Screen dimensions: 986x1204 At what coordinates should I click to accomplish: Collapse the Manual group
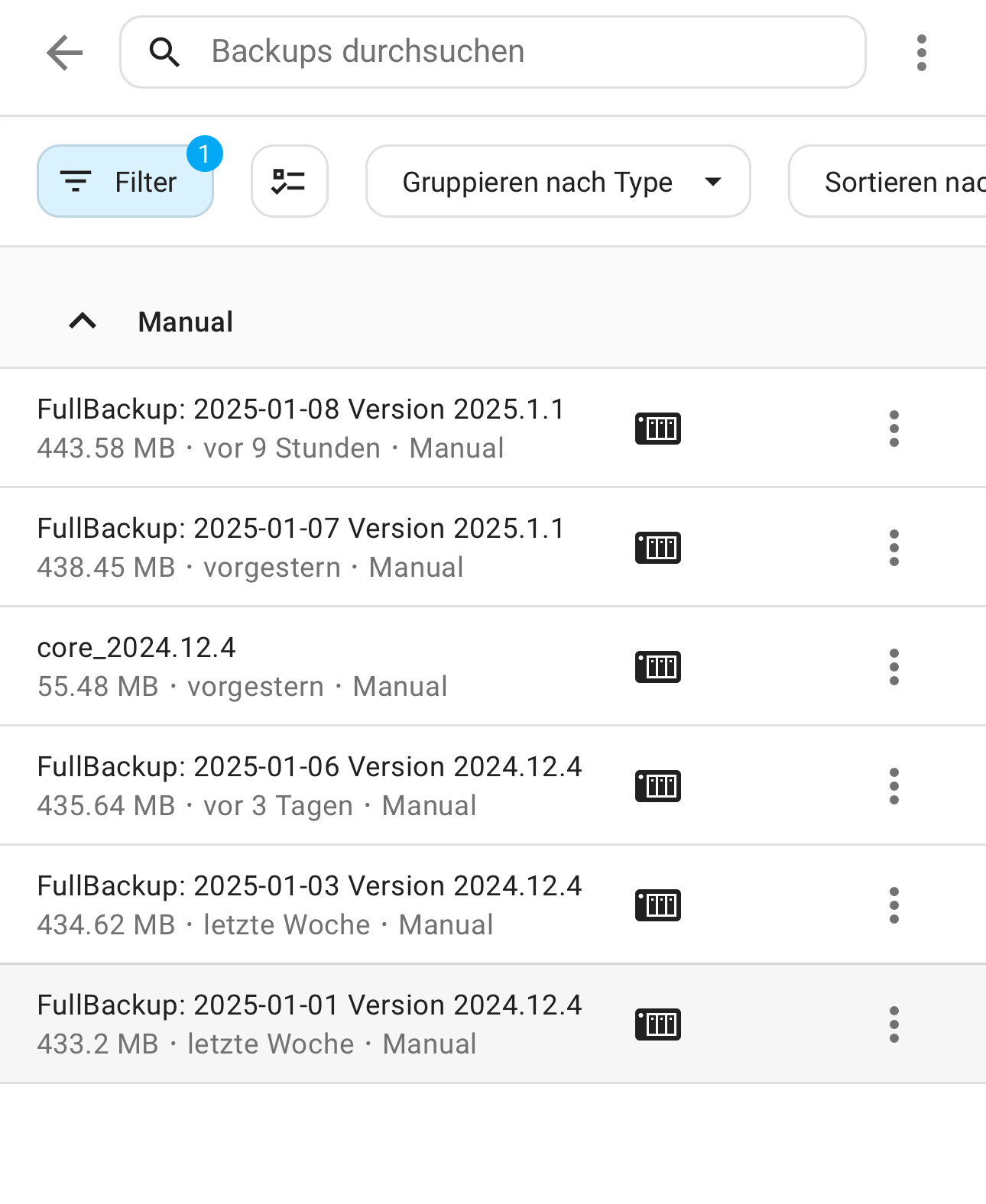click(x=83, y=321)
